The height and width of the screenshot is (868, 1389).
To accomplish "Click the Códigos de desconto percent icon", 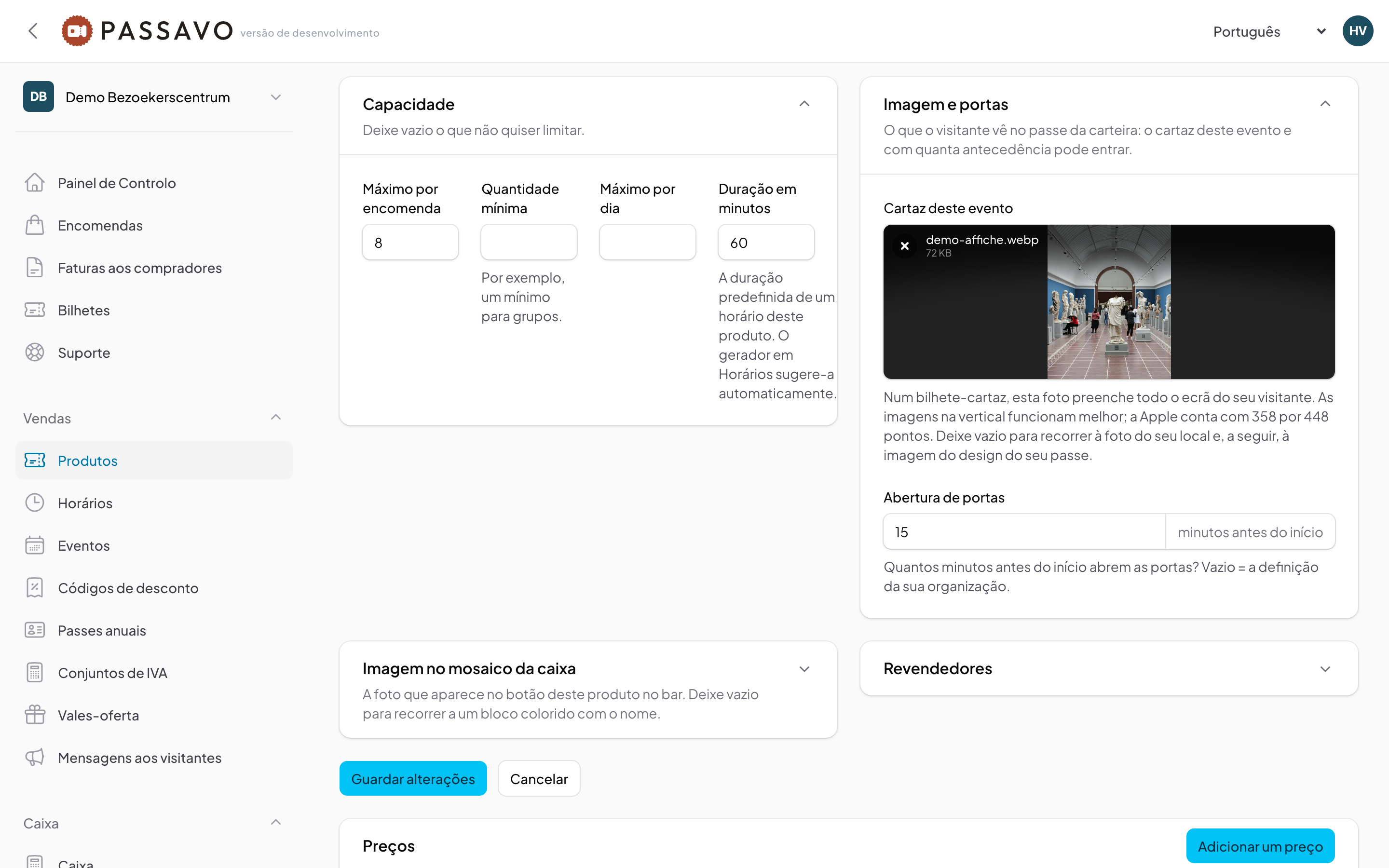I will coord(34,588).
